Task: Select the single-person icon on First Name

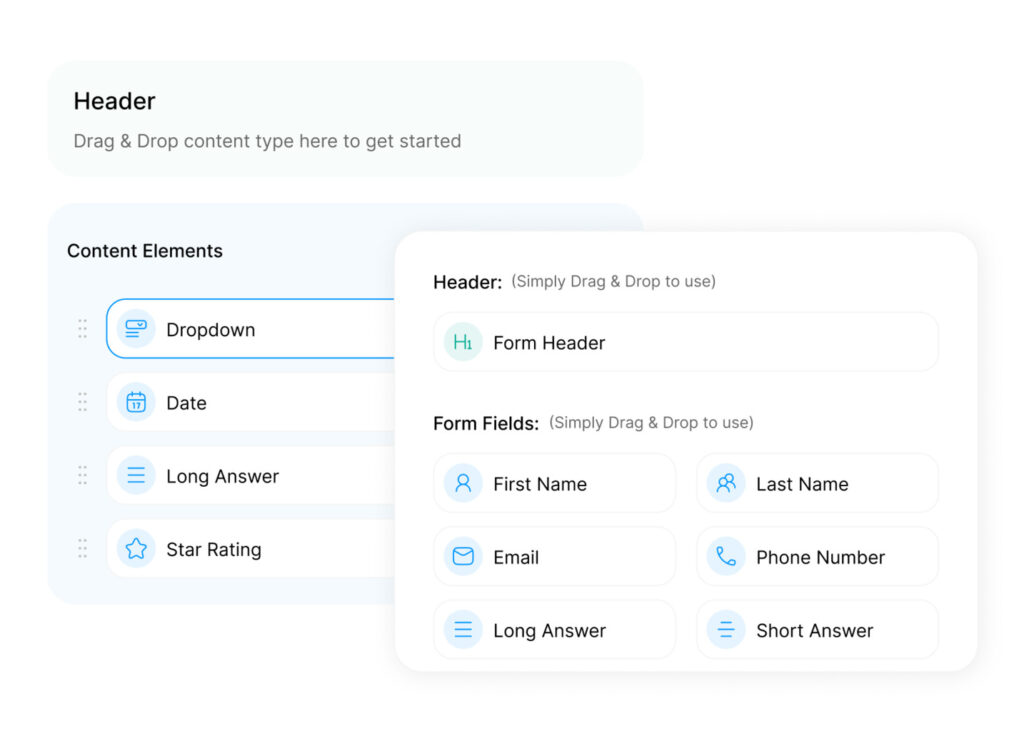Action: tap(462, 483)
